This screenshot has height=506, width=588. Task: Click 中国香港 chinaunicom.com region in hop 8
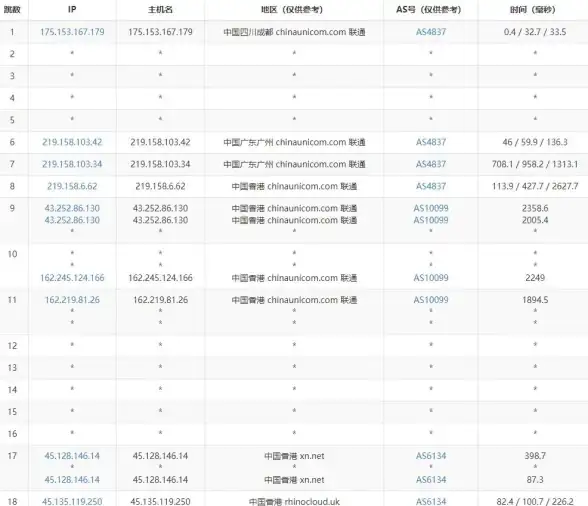294,186
